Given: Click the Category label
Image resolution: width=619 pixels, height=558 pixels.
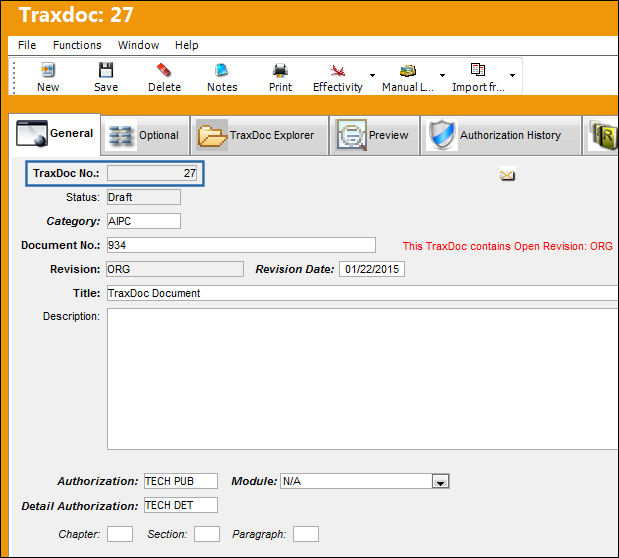Looking at the screenshot, I should click(x=73, y=221).
